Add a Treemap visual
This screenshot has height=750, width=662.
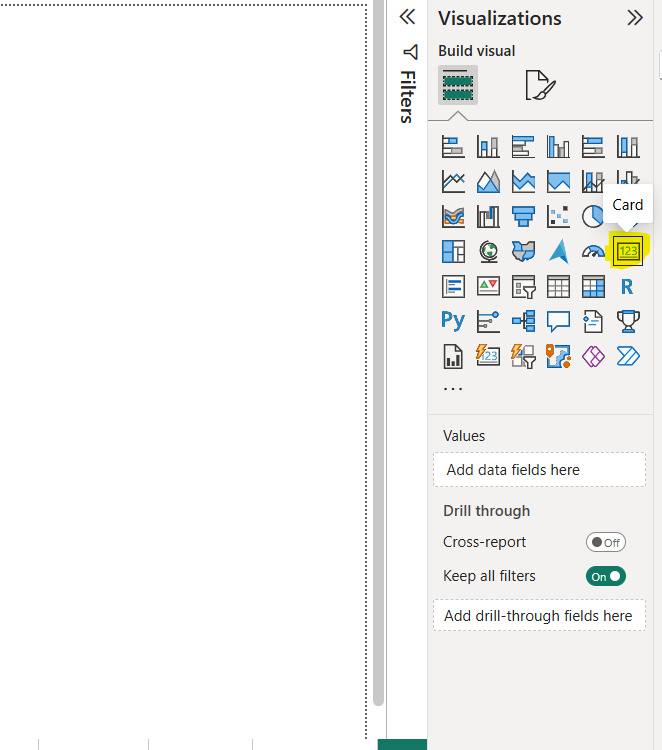click(453, 251)
